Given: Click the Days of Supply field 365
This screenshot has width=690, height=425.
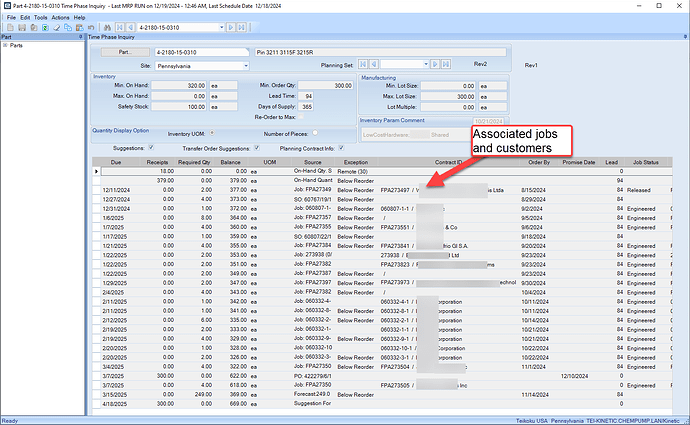Looking at the screenshot, I should click(x=305, y=106).
